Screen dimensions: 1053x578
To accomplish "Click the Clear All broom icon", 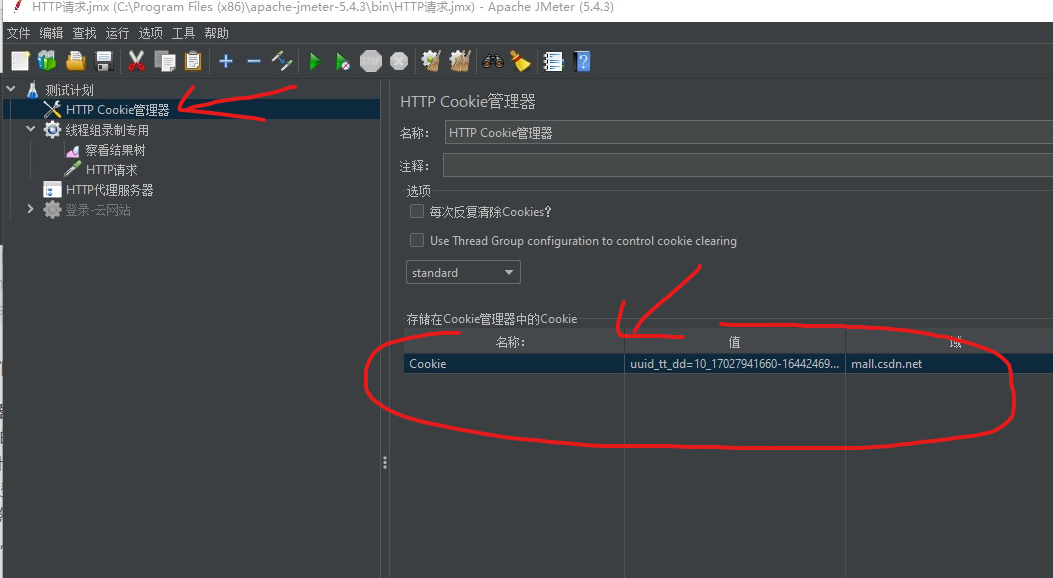I will pyautogui.click(x=520, y=61).
